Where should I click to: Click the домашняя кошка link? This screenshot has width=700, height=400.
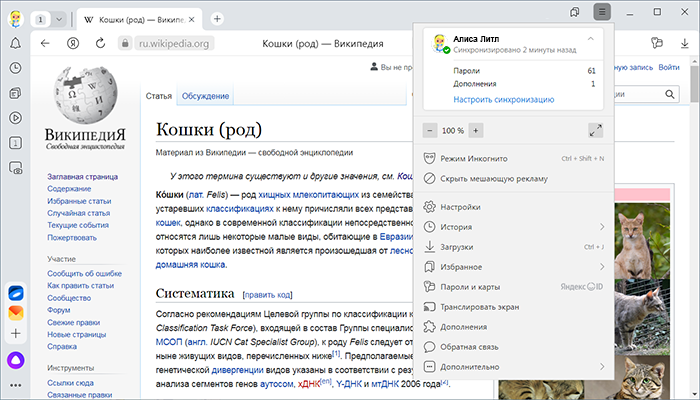(190, 265)
